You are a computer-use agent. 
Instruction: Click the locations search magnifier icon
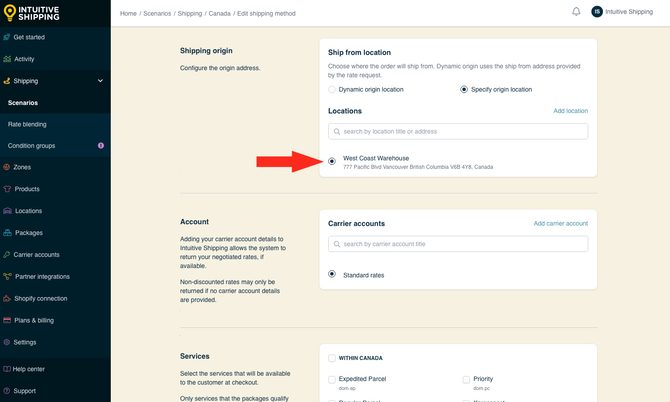coord(337,132)
